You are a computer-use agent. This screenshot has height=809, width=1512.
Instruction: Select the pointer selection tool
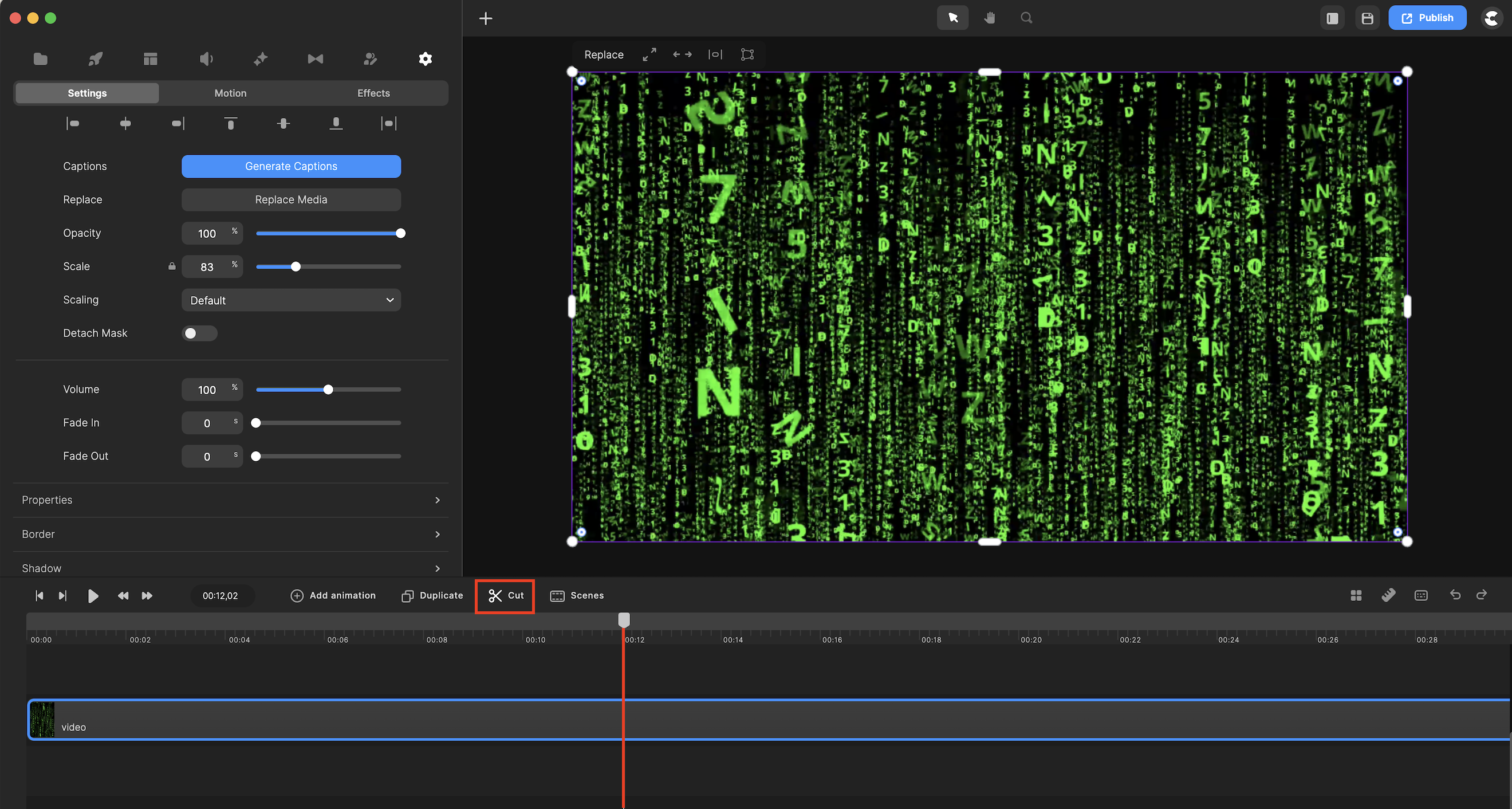tap(952, 18)
